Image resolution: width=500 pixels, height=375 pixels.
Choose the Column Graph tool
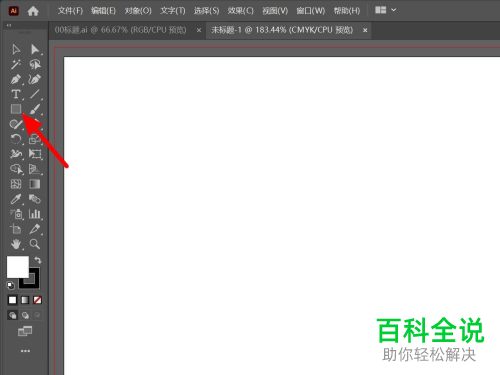coord(35,214)
